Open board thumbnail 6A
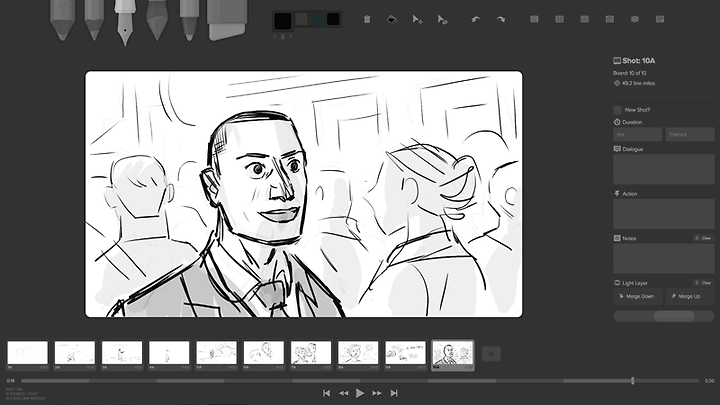The height and width of the screenshot is (405, 720). tap(264, 353)
